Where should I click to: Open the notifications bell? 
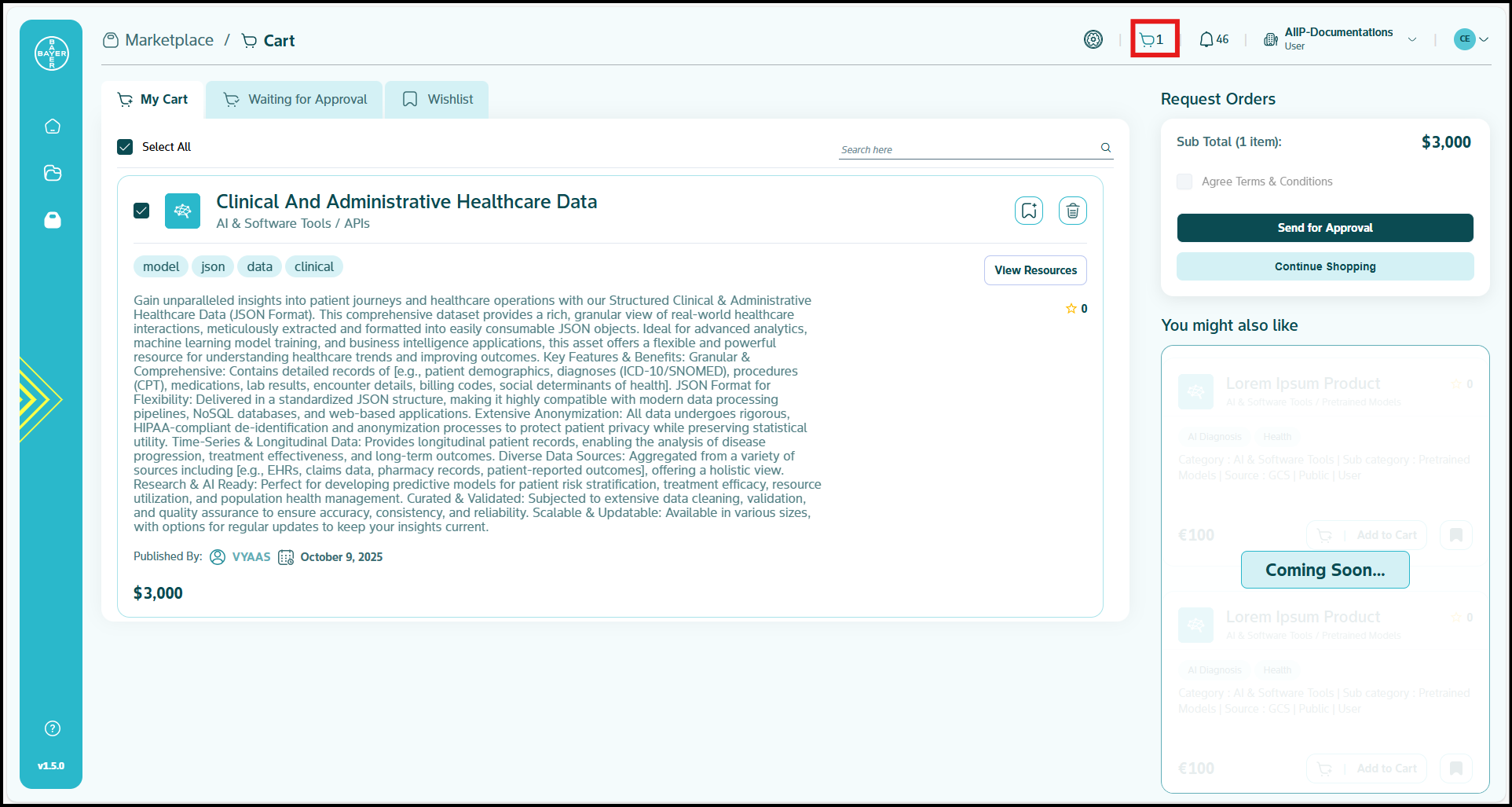point(1214,39)
